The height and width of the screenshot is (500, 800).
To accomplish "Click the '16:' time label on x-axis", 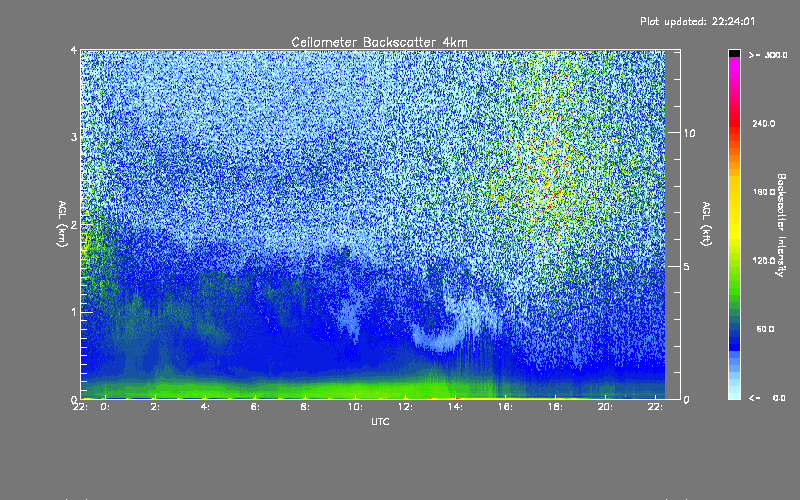I will [506, 407].
